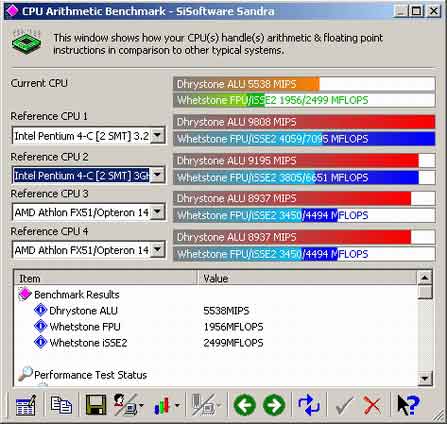Screen dimensions: 447x424
Task: Click the spreadsheet options icon in the toolbar
Action: pos(26,405)
